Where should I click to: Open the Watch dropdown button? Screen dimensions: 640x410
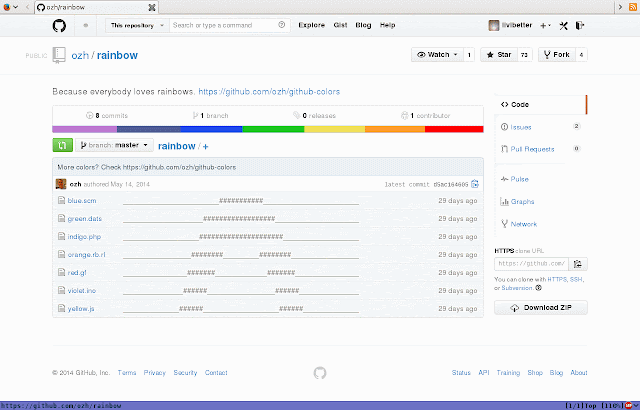click(438, 55)
